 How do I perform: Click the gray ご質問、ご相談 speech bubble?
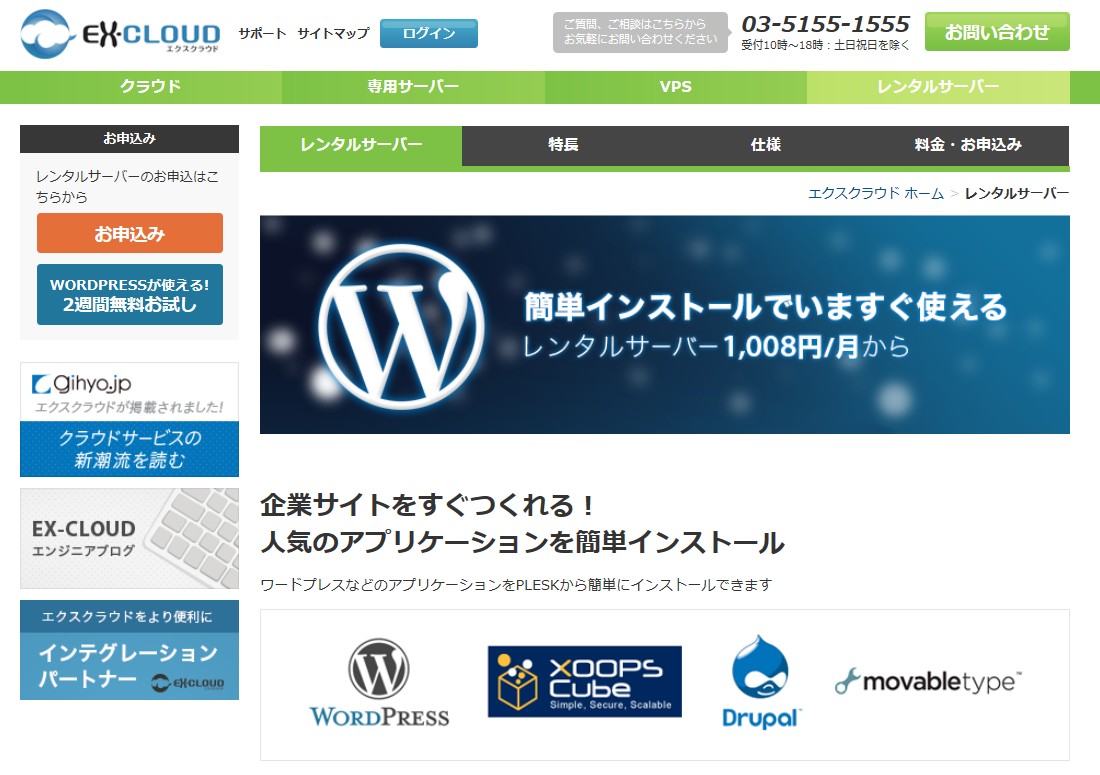click(640, 32)
